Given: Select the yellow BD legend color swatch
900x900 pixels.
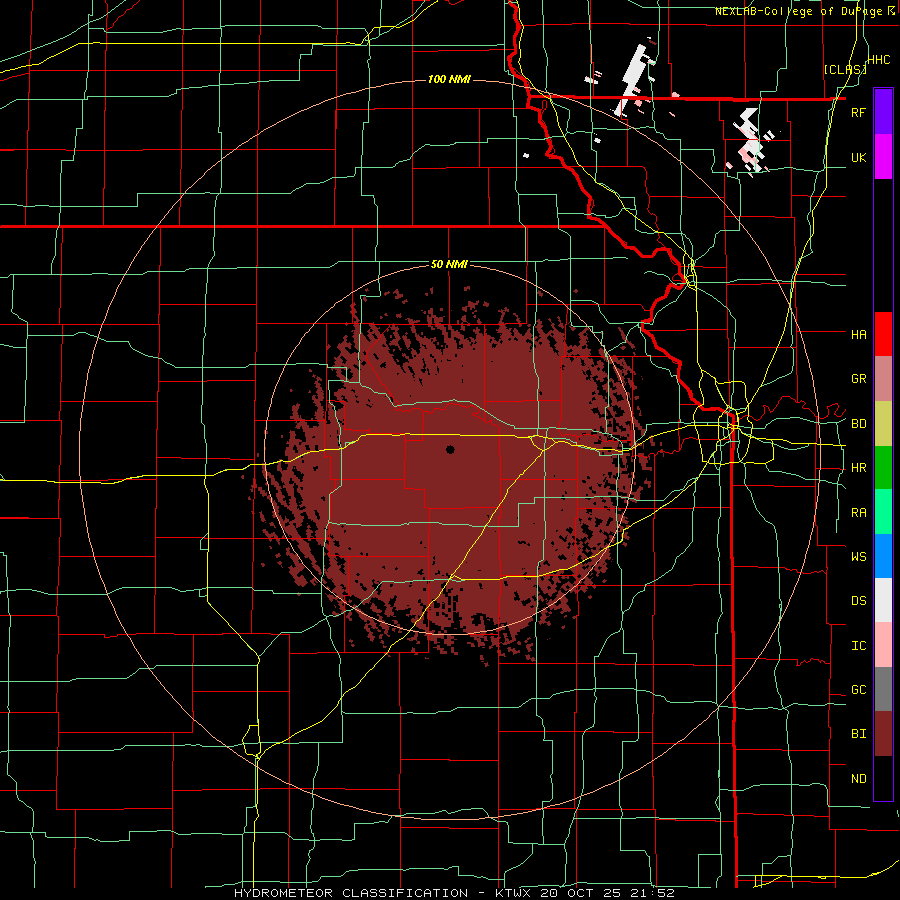Looking at the screenshot, I should [883, 424].
